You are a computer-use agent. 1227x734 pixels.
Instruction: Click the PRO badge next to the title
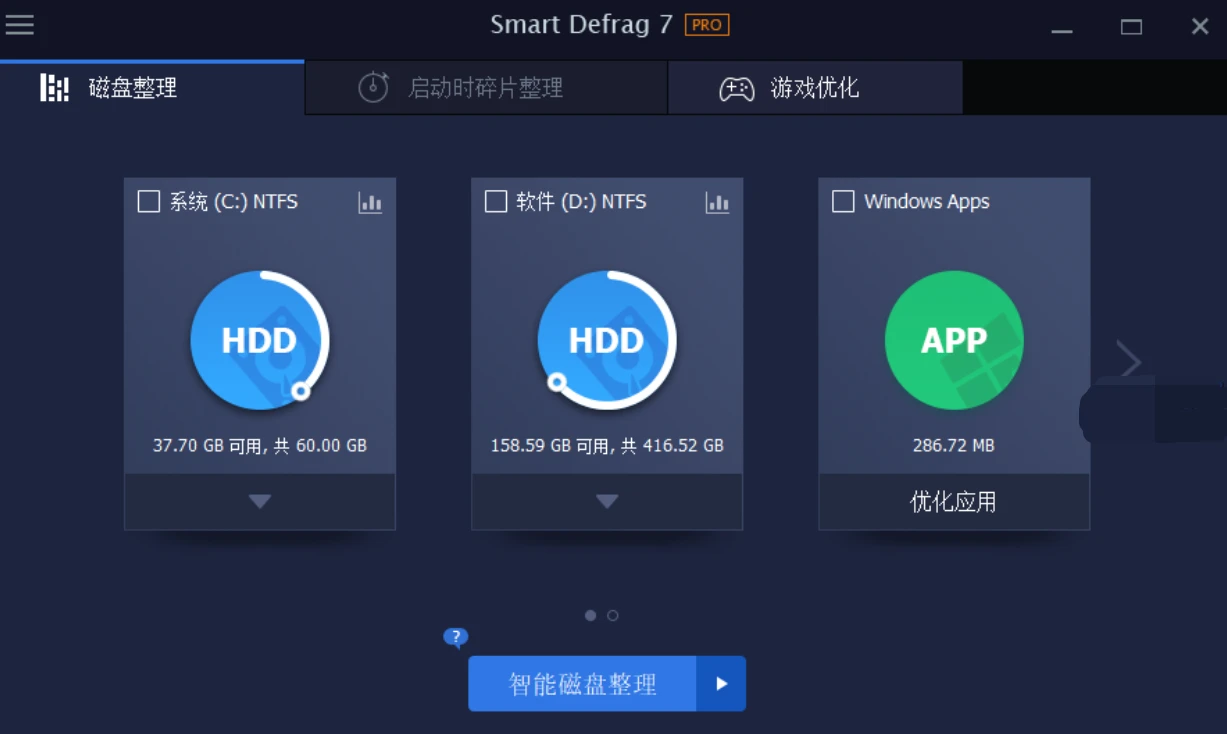(x=707, y=25)
